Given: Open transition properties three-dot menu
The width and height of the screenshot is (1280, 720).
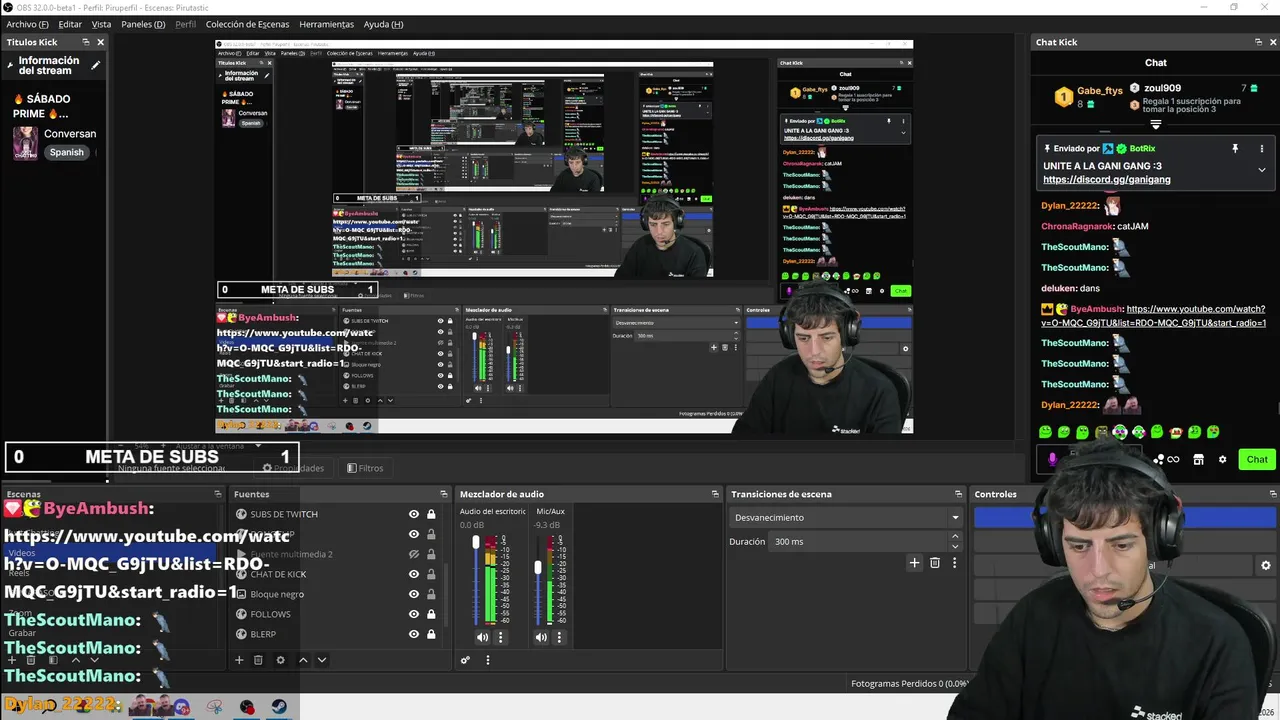Looking at the screenshot, I should [954, 563].
